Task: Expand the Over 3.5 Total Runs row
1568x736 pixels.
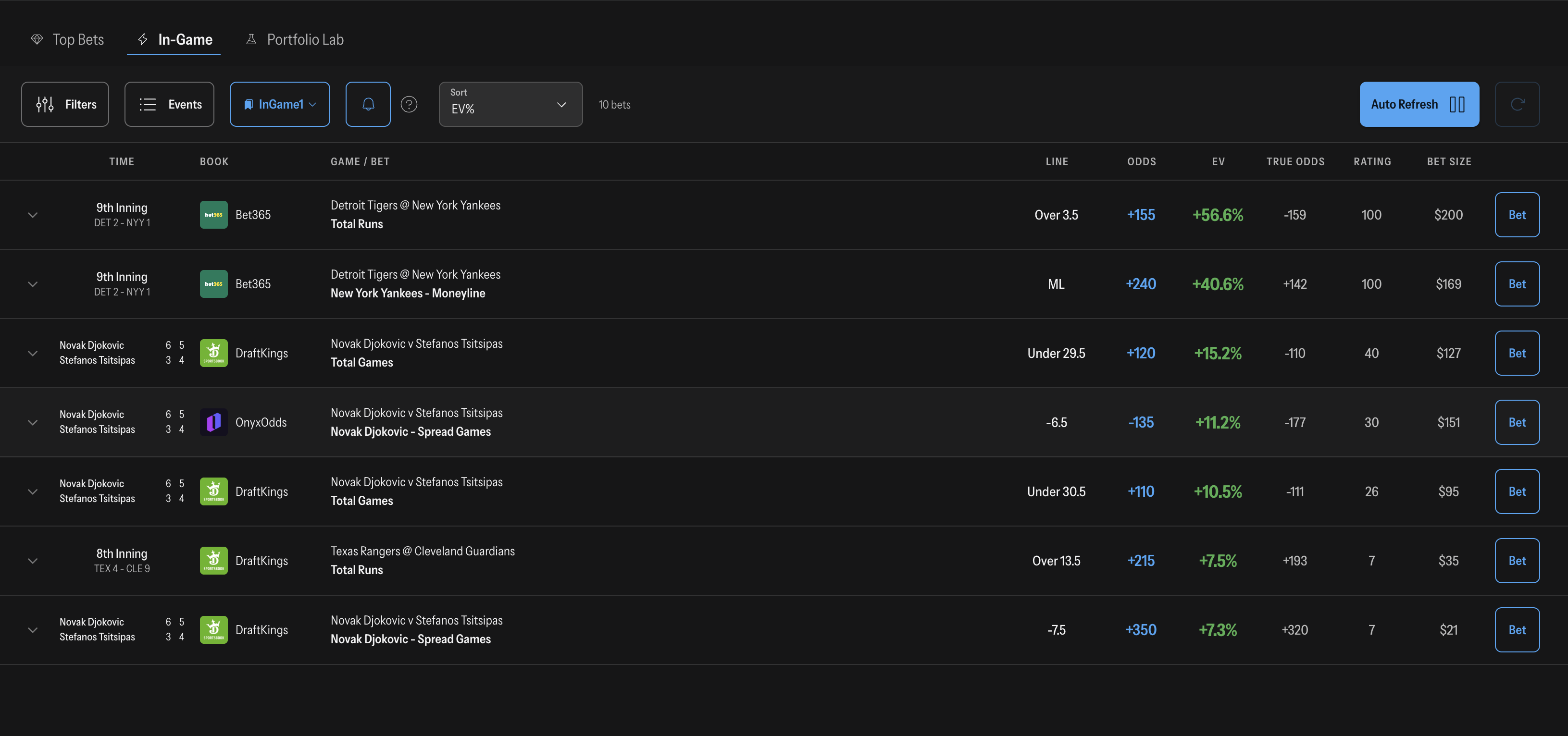Action: pos(33,215)
